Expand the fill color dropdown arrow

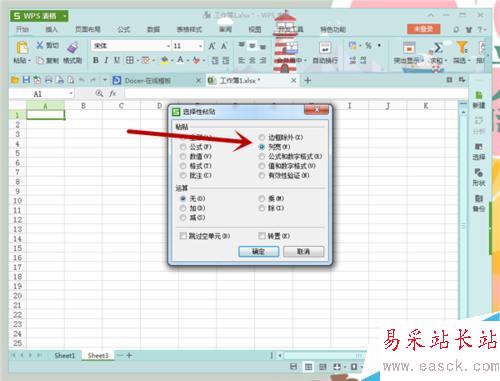tap(171, 61)
